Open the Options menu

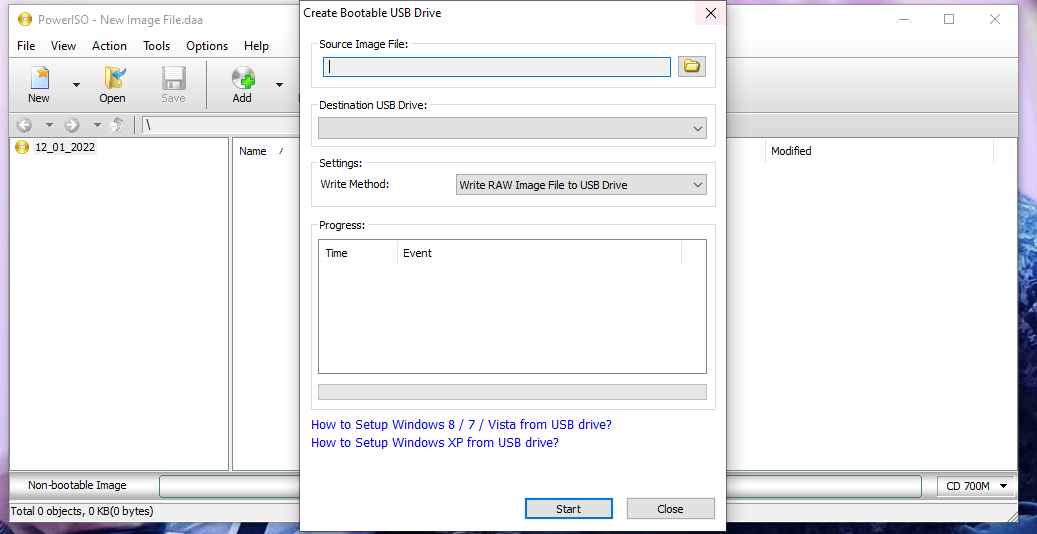(x=207, y=46)
